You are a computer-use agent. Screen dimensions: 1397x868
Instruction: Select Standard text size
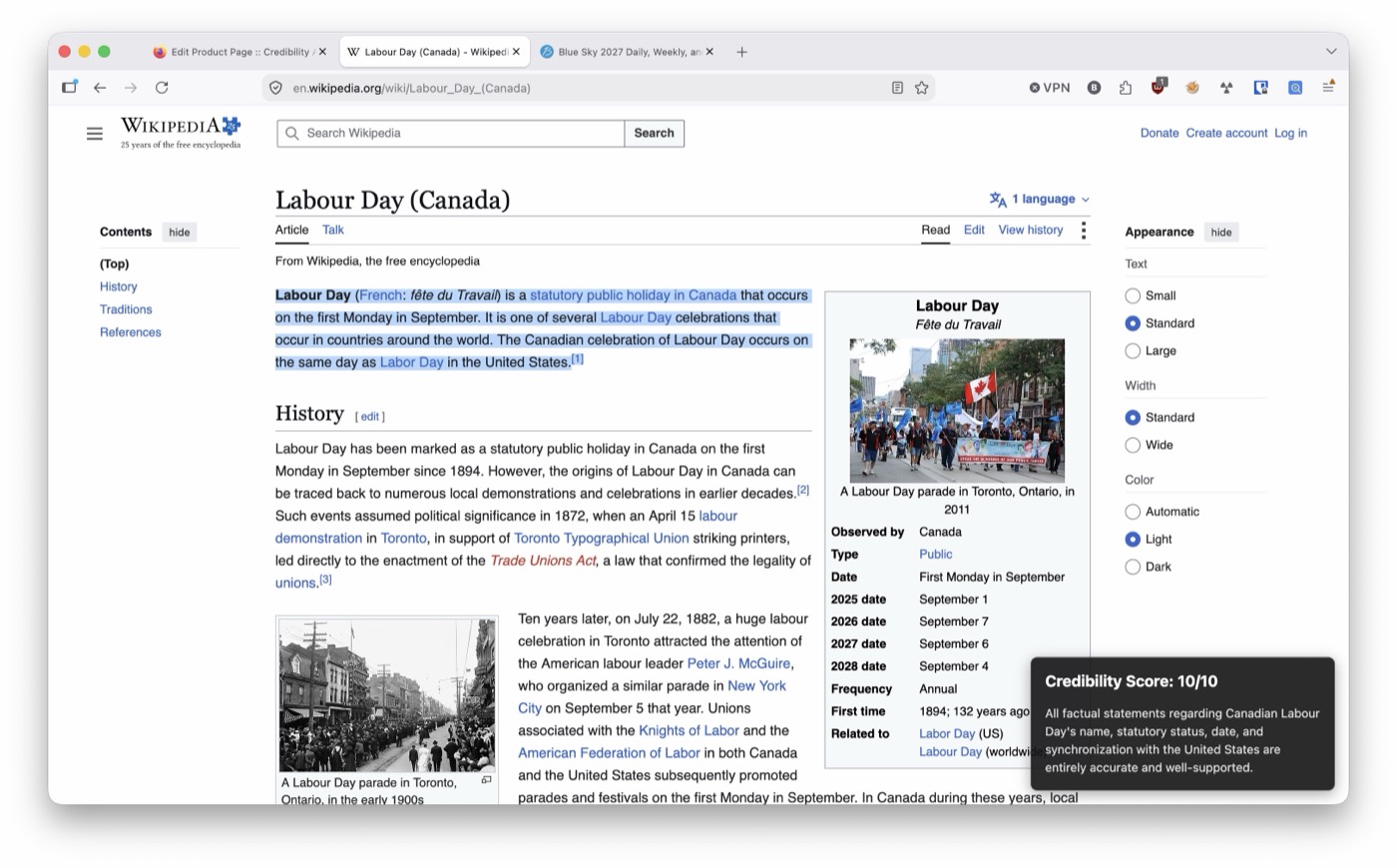click(x=1133, y=323)
